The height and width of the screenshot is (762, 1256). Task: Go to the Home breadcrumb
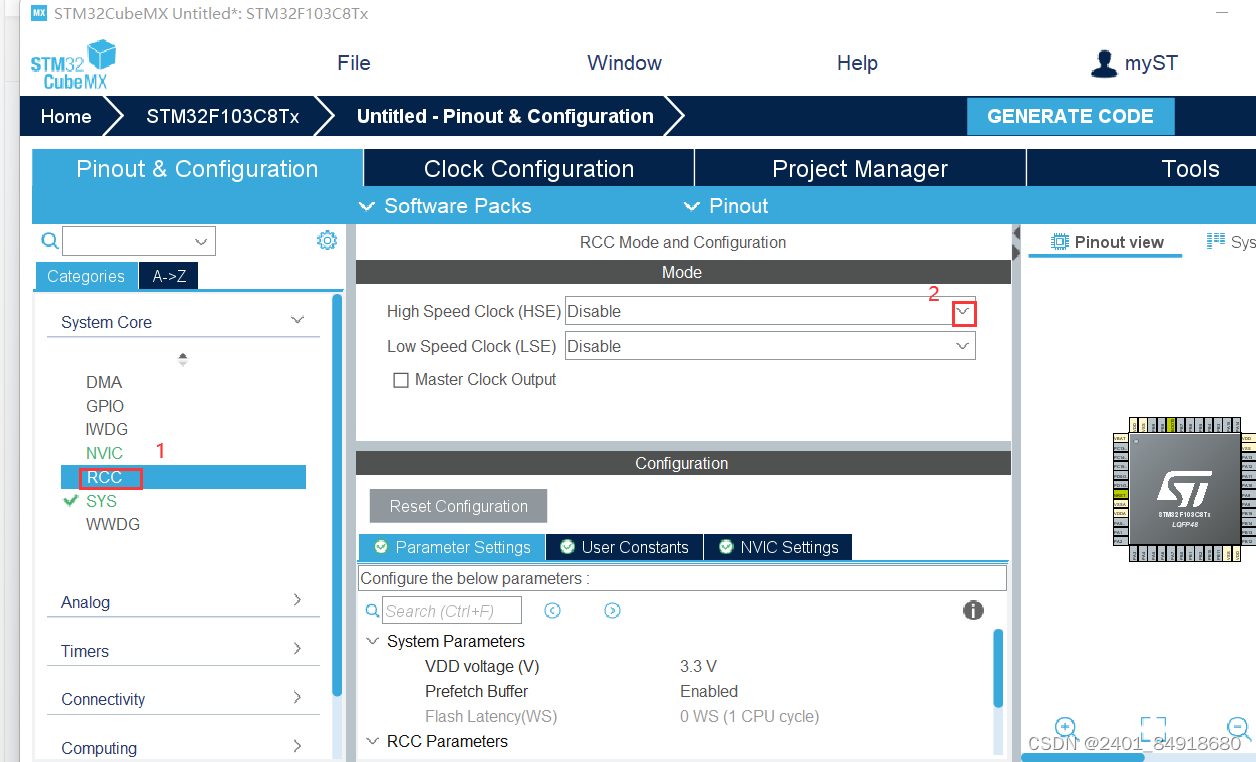pos(66,116)
